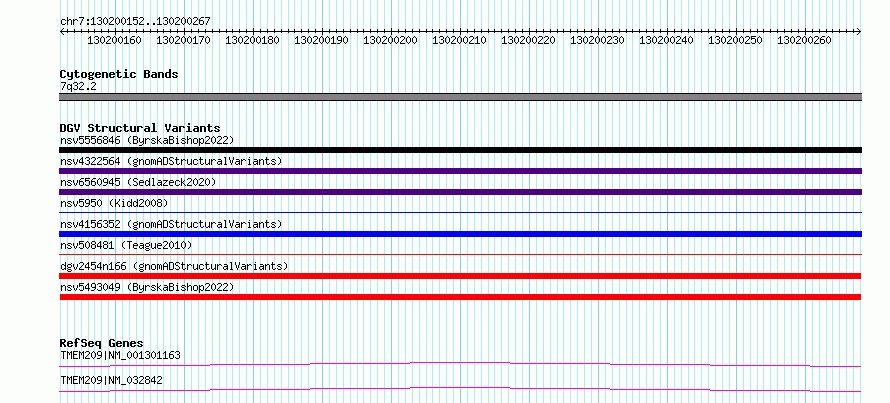Image resolution: width=890 pixels, height=403 pixels.
Task: Click ruler position 130200260
Action: (x=804, y=40)
